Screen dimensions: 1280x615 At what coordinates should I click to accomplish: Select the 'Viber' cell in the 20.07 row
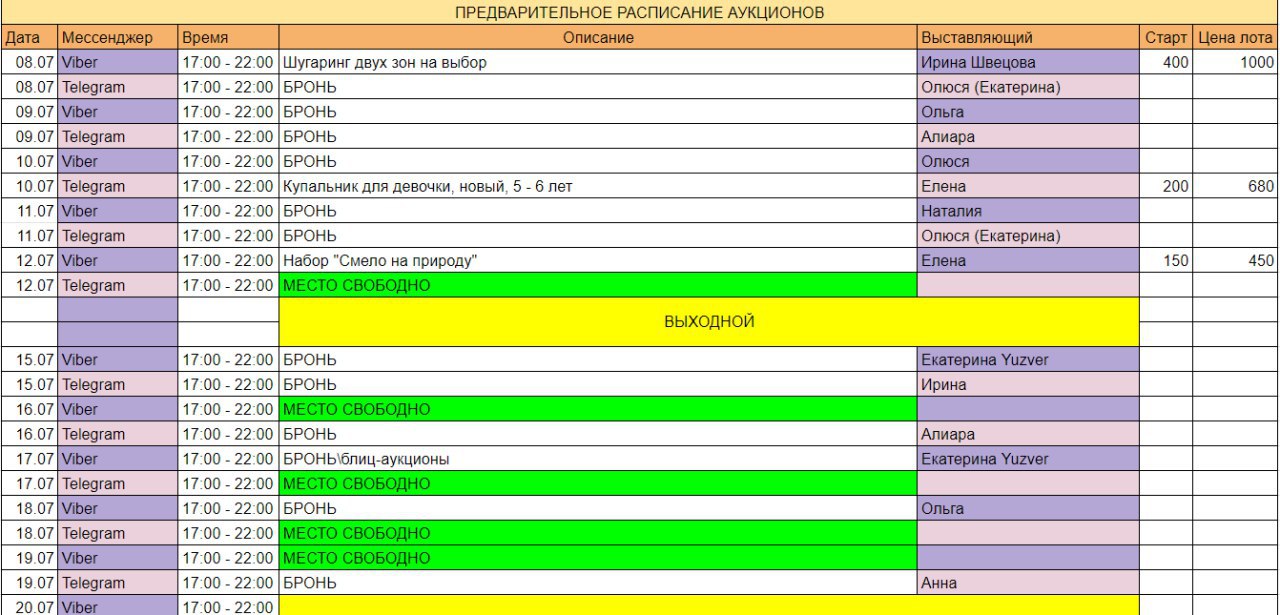[x=118, y=606]
